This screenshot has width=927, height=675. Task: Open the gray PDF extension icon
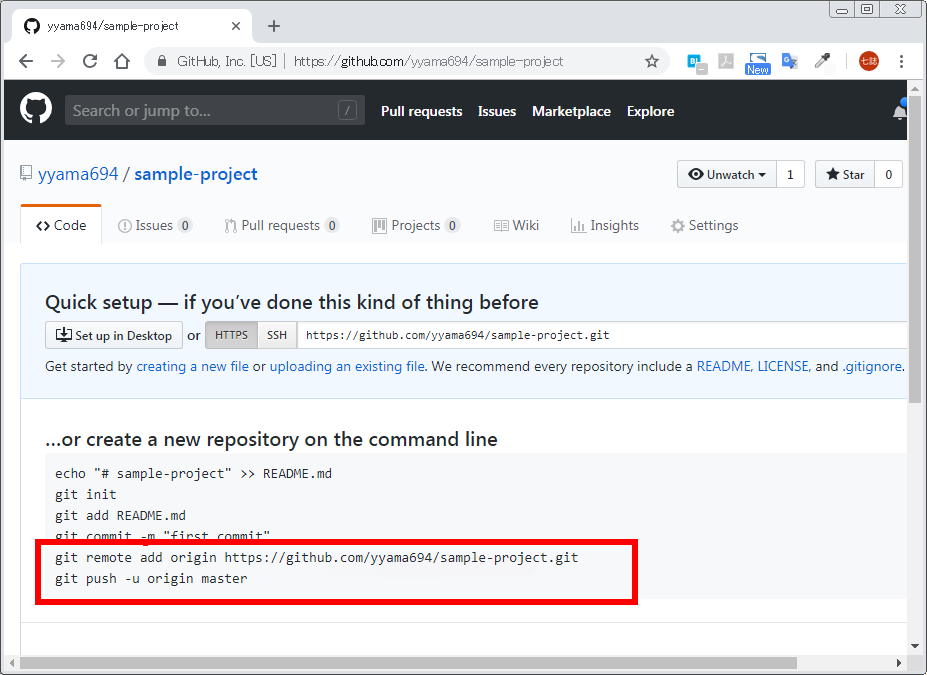click(725, 61)
